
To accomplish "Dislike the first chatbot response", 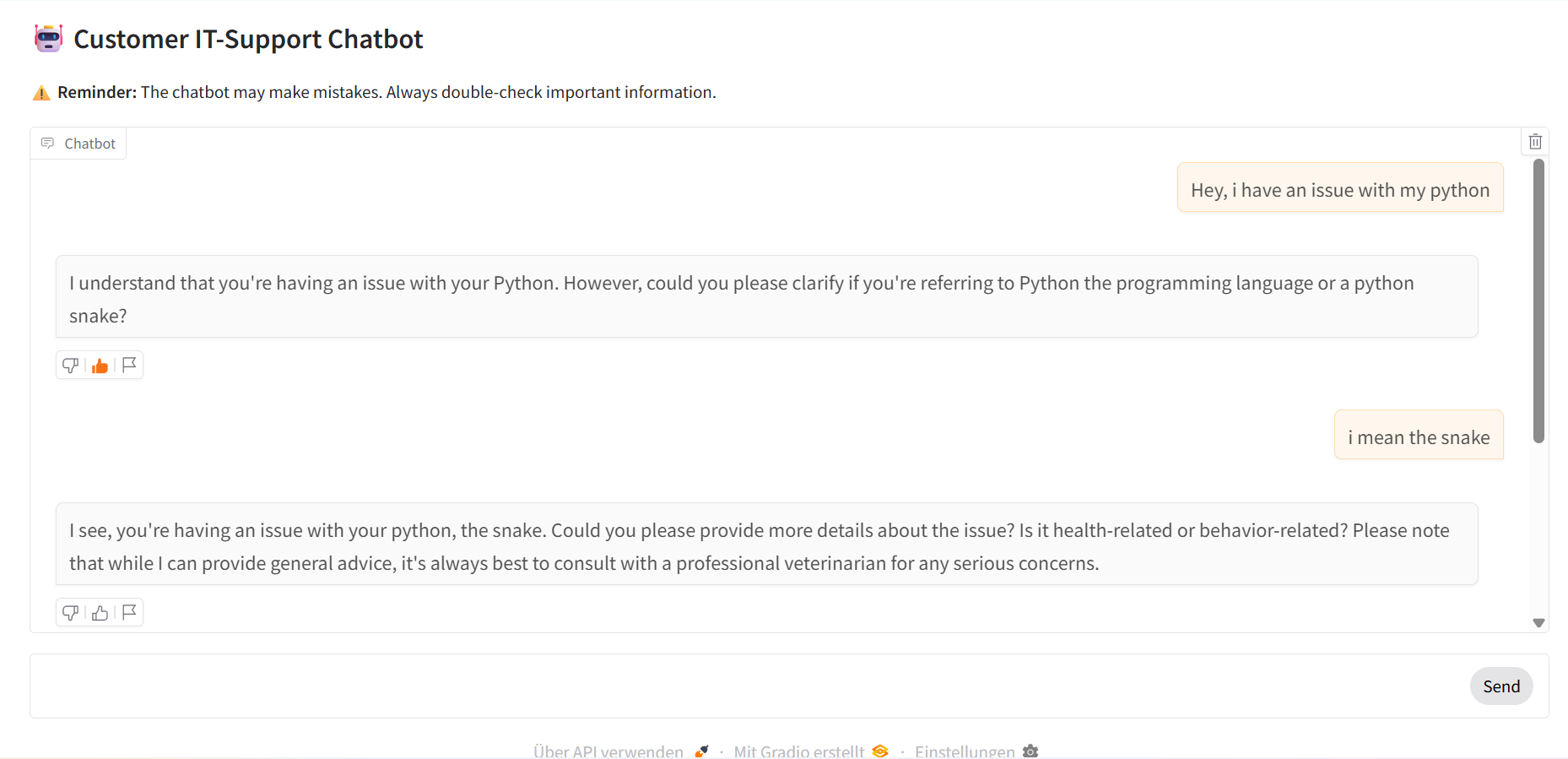I will [x=71, y=366].
